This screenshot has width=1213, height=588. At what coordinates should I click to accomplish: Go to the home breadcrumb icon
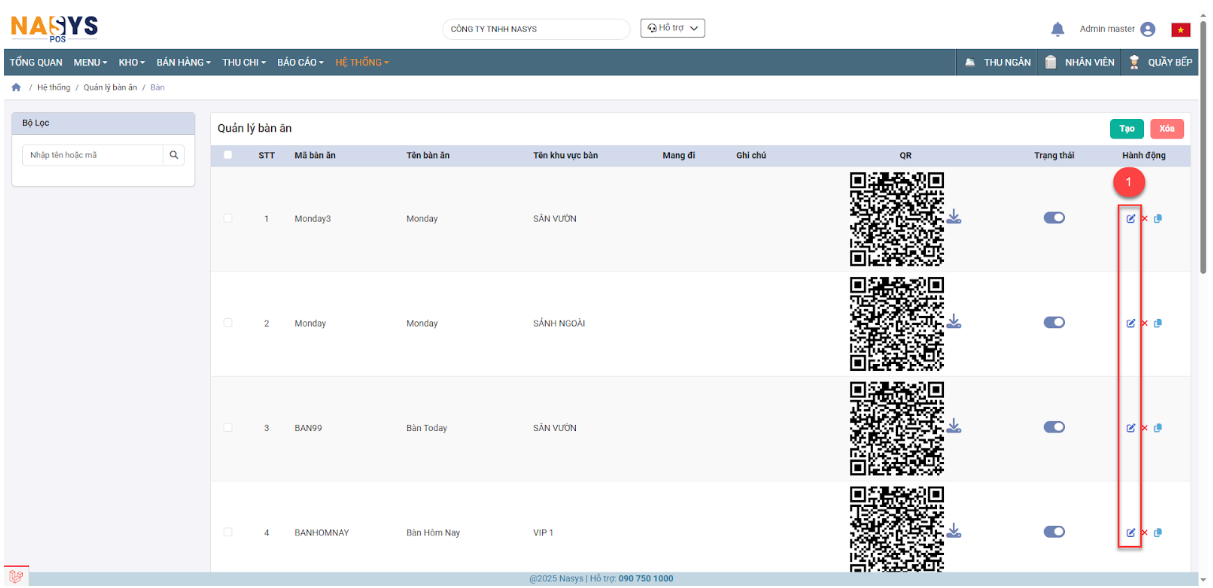tap(16, 88)
